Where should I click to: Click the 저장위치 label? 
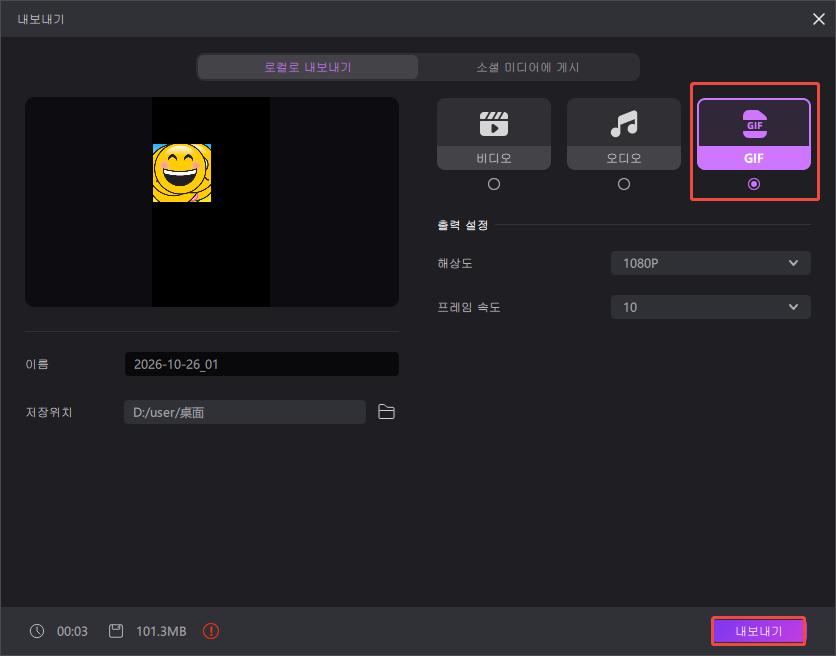pos(49,412)
